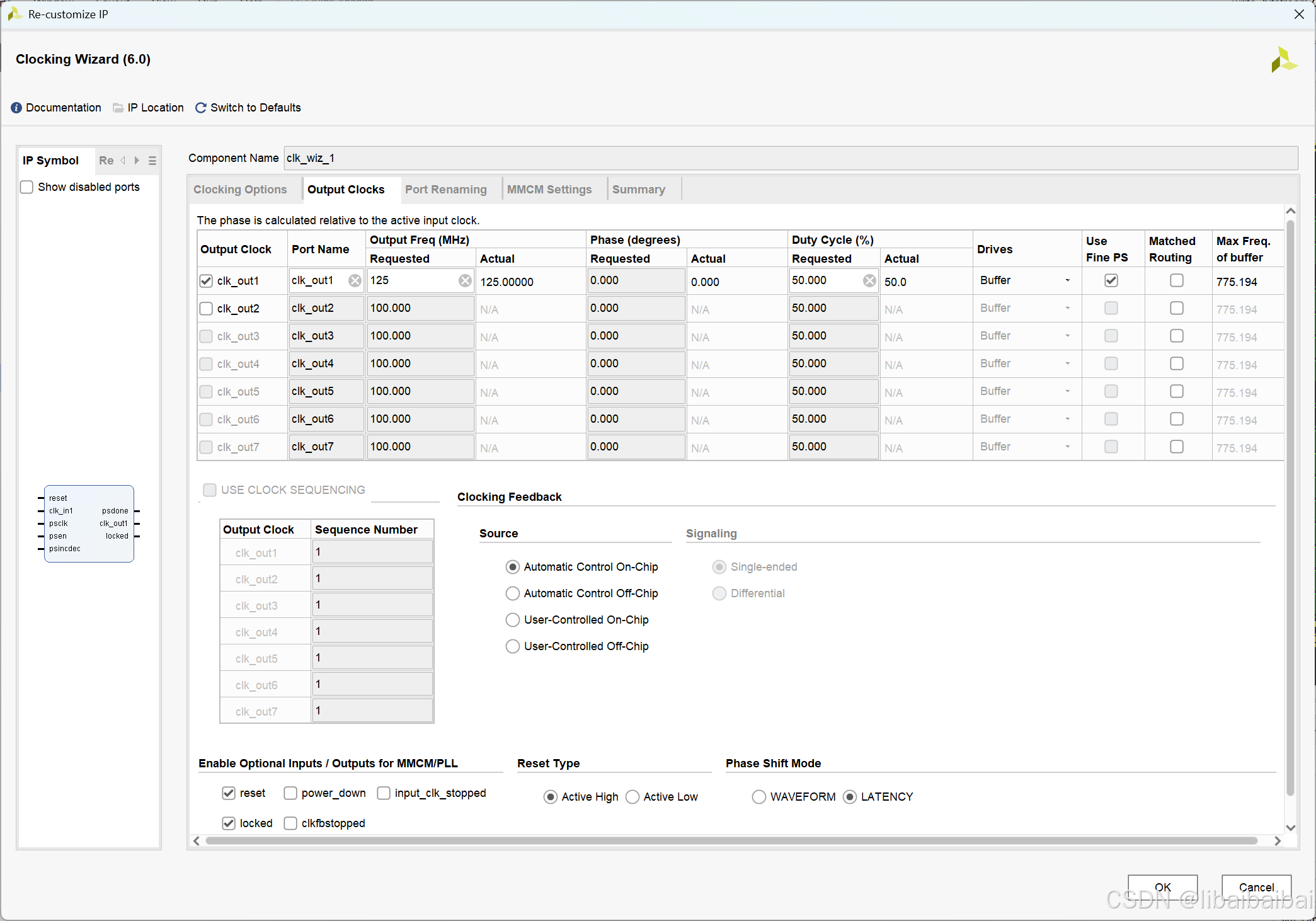1316x921 pixels.
Task: Clear the clk_out1 port name field
Action: tap(355, 281)
